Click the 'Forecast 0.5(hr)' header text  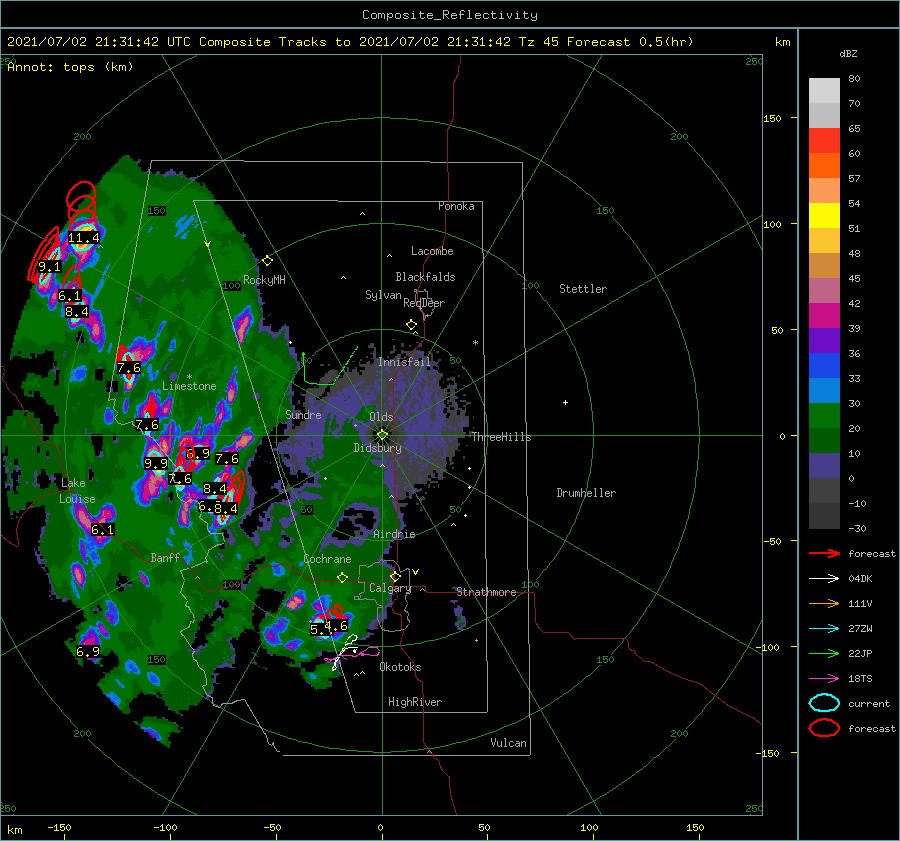click(x=630, y=42)
